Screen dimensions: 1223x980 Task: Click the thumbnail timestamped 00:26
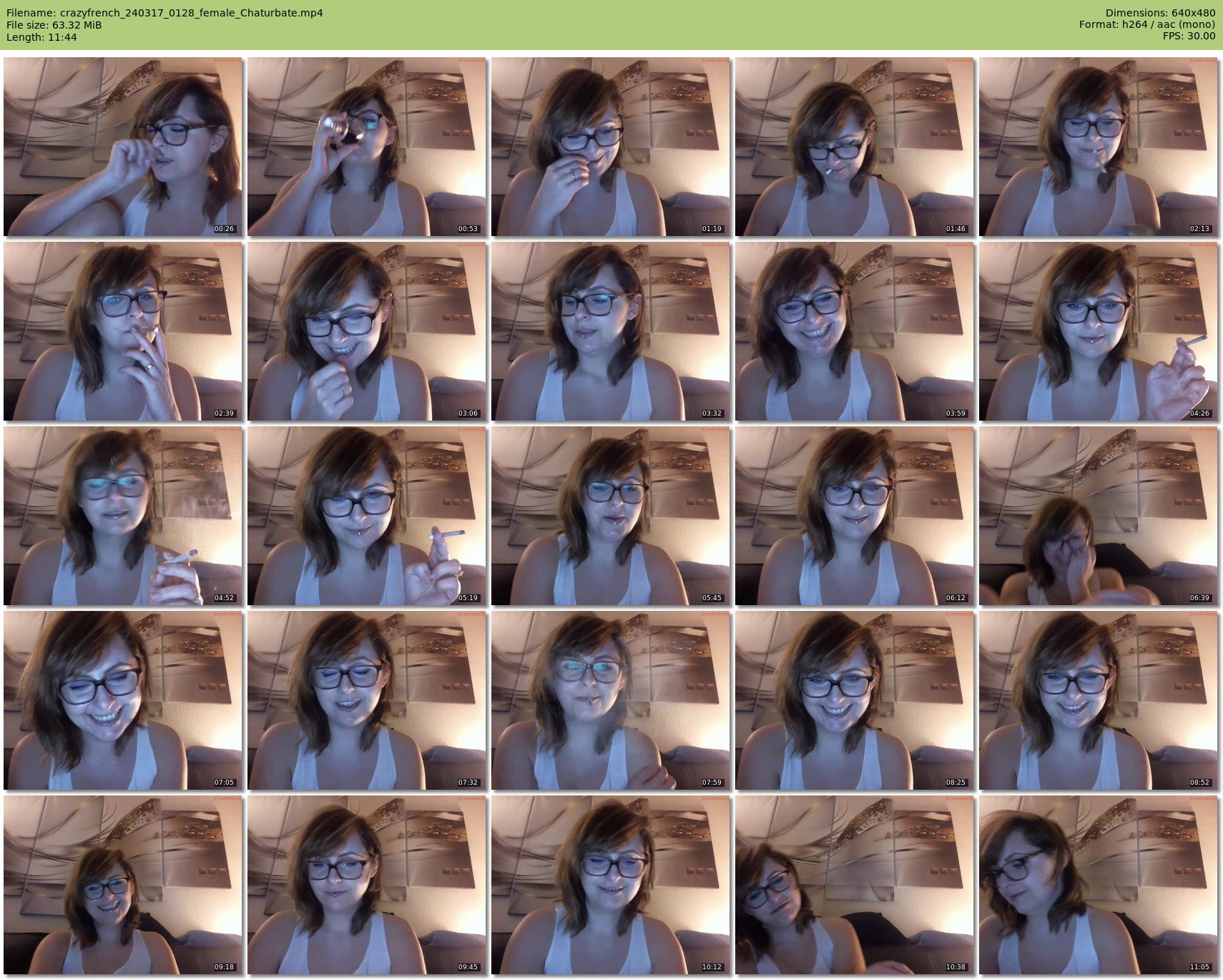point(122,147)
